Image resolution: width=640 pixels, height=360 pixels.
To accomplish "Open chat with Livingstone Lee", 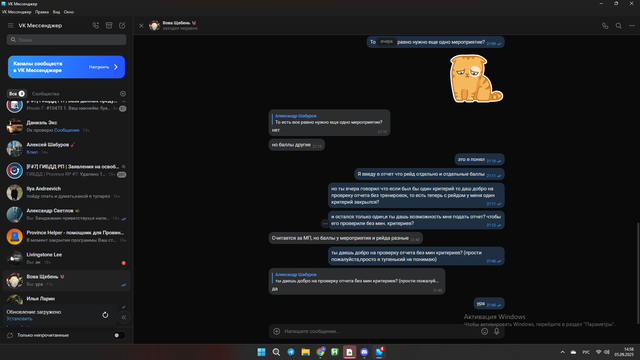I will 67,258.
